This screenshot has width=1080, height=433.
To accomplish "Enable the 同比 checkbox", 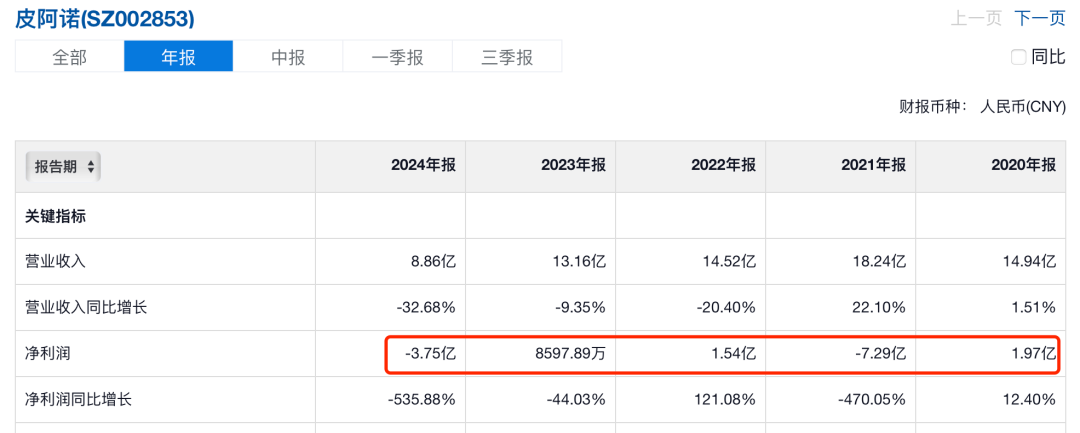I will coord(1019,57).
